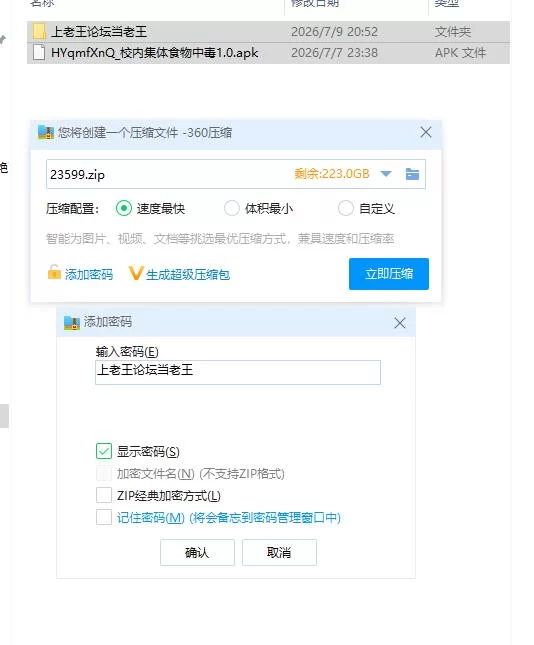This screenshot has width=534, height=645.
Task: Toggle the 加密文件名(N) checkbox
Action: point(104,473)
